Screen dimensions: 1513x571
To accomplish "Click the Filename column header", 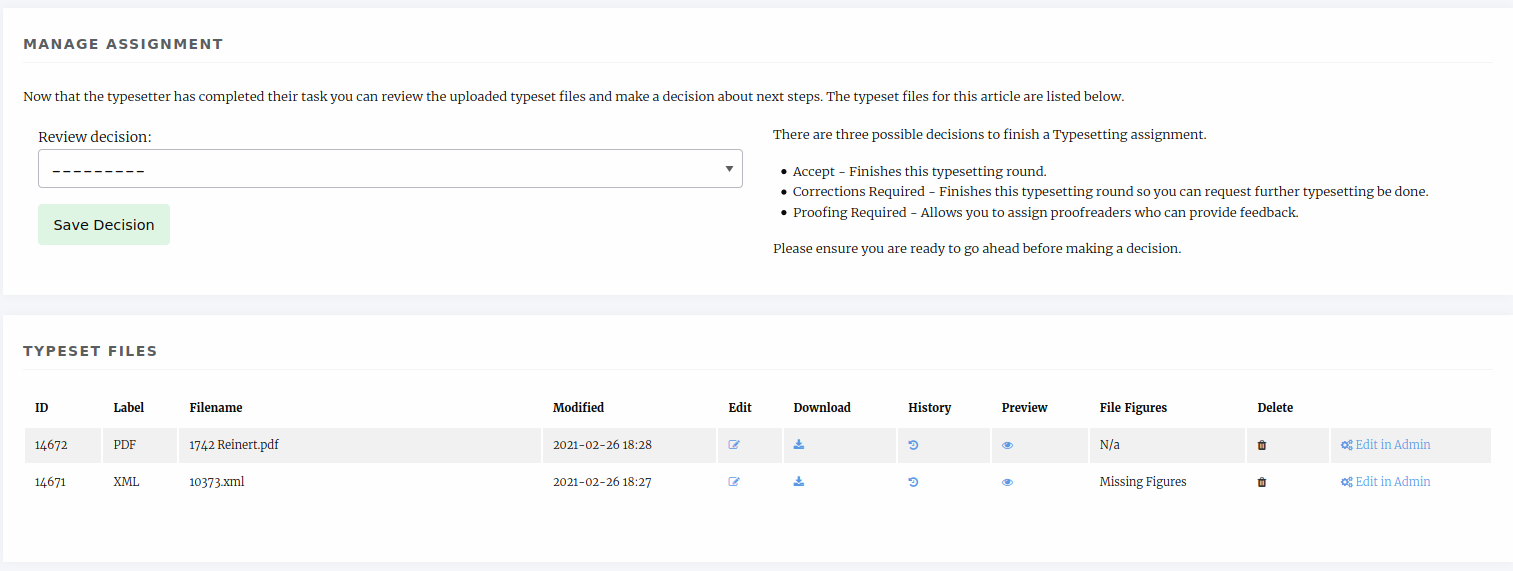I will 216,408.
